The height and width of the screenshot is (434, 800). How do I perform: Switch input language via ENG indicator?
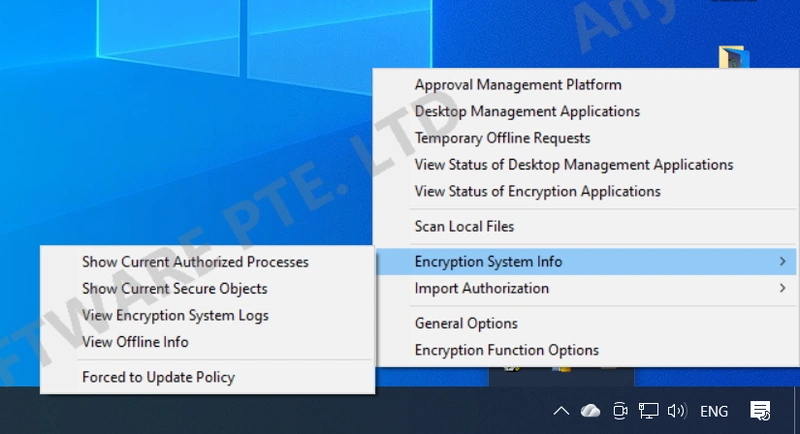coord(714,412)
